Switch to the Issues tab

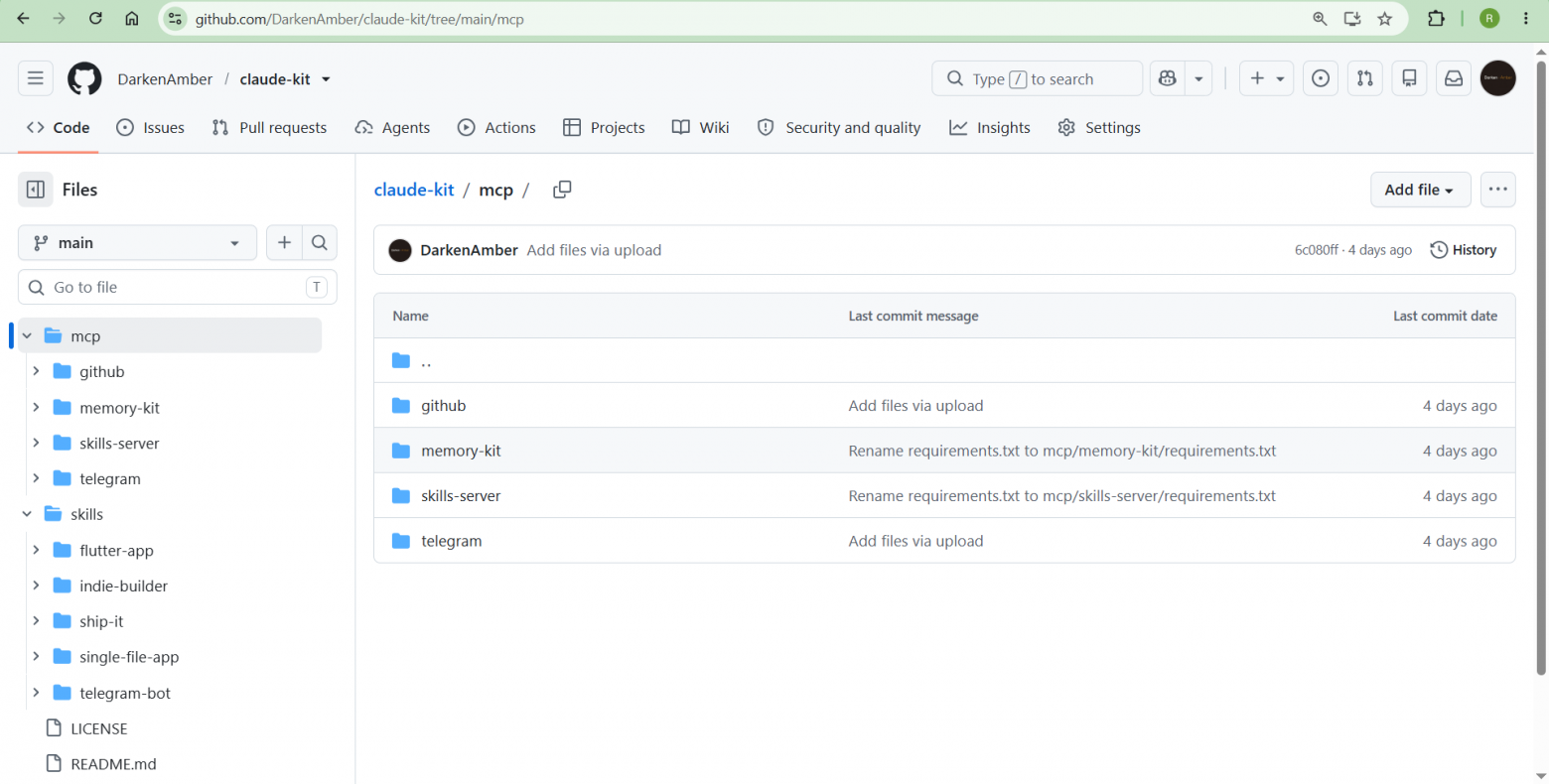(x=151, y=128)
